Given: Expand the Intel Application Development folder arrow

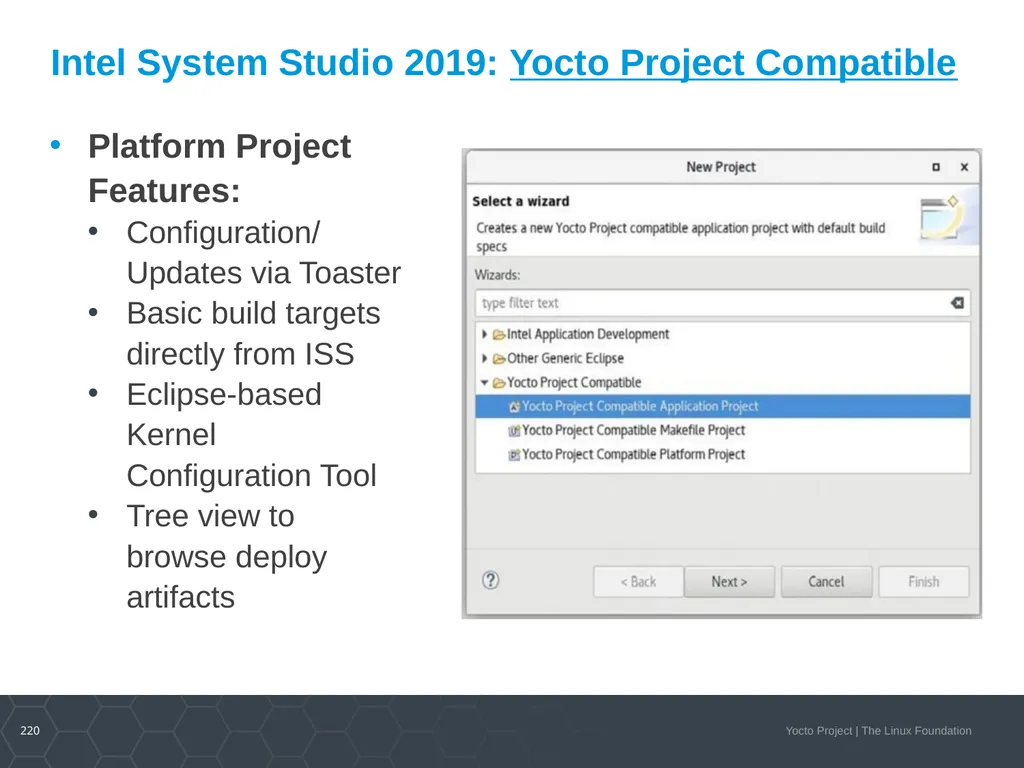Looking at the screenshot, I should pyautogui.click(x=484, y=334).
